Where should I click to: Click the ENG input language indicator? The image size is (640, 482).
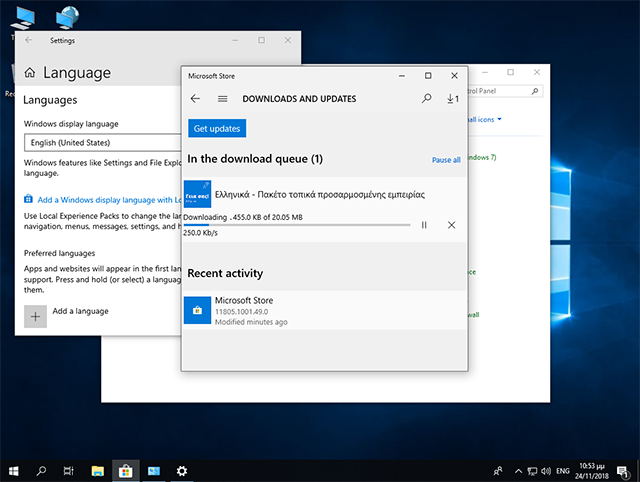[564, 470]
